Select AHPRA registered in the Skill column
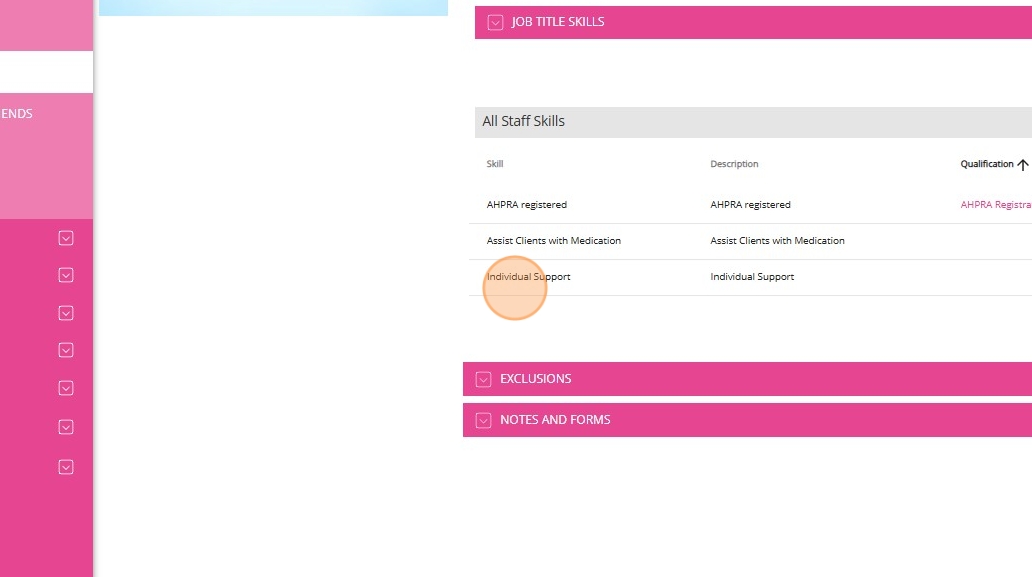Viewport: 1032px width, 577px height. point(527,205)
